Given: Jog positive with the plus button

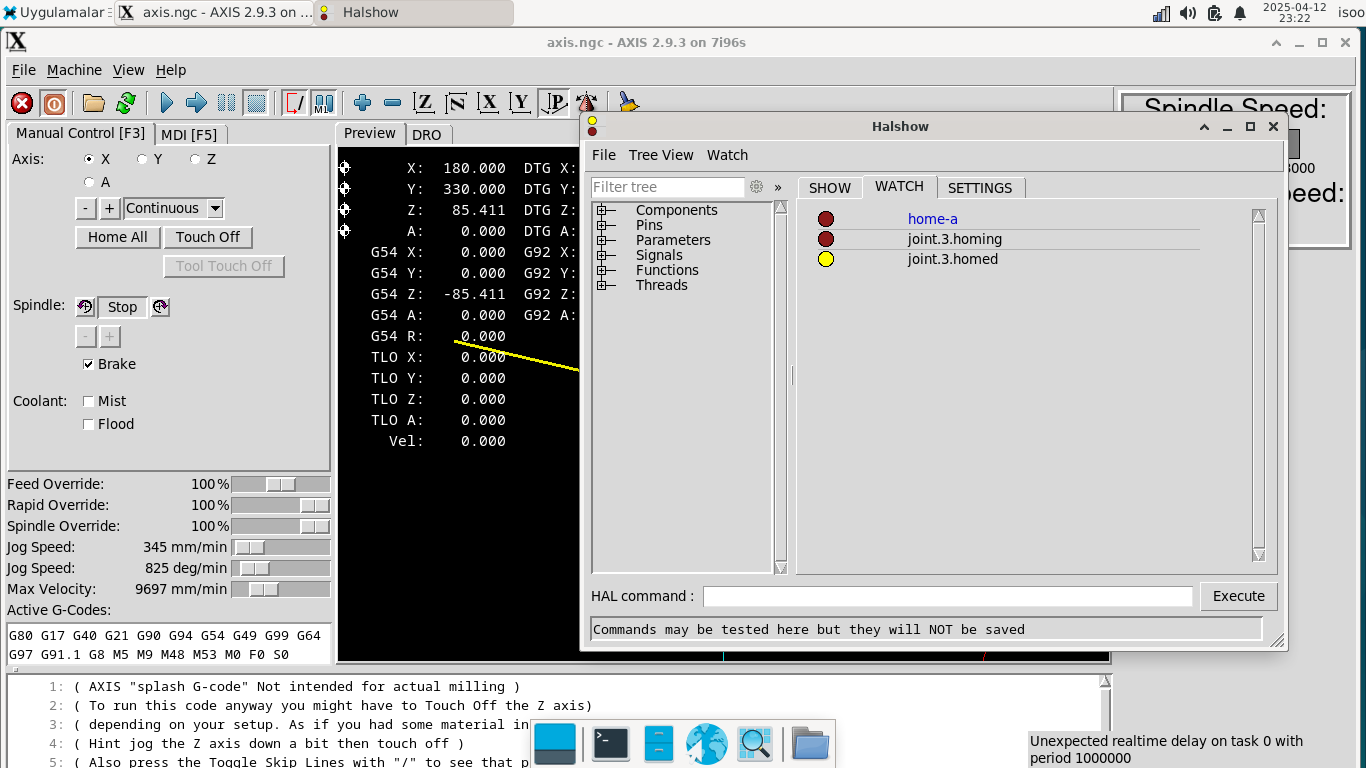Looking at the screenshot, I should (110, 208).
